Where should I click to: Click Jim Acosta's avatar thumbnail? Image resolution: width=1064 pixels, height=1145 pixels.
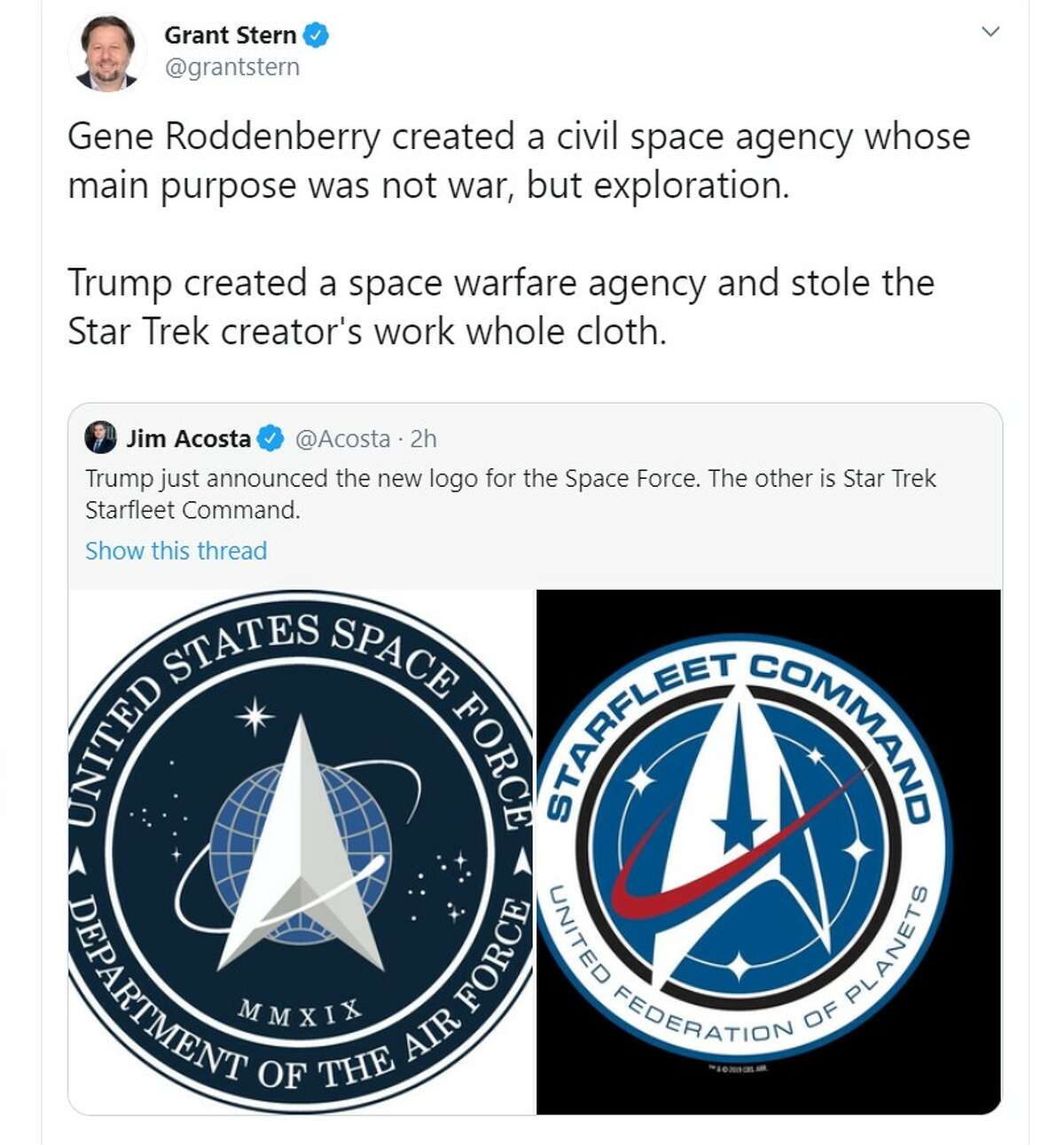[100, 436]
